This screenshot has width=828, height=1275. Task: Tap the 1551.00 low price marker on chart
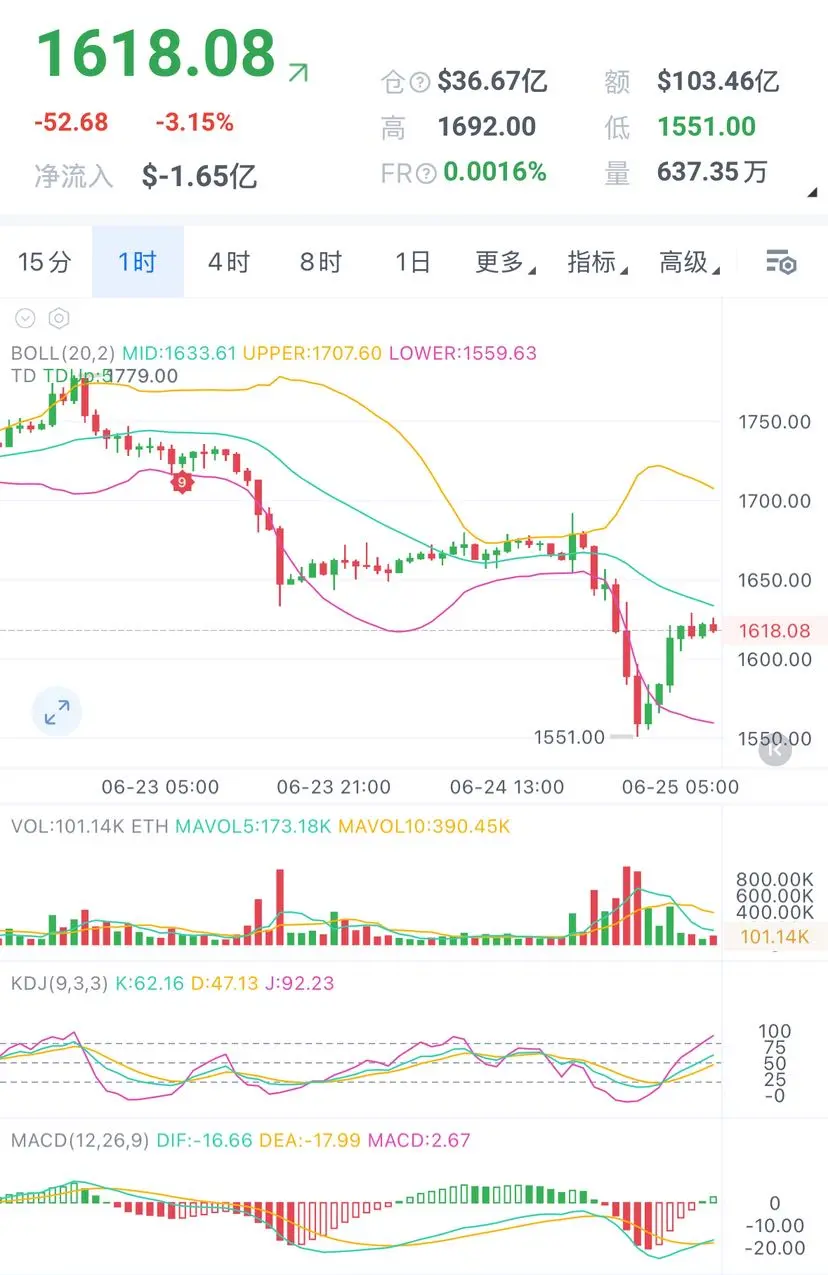(x=569, y=737)
